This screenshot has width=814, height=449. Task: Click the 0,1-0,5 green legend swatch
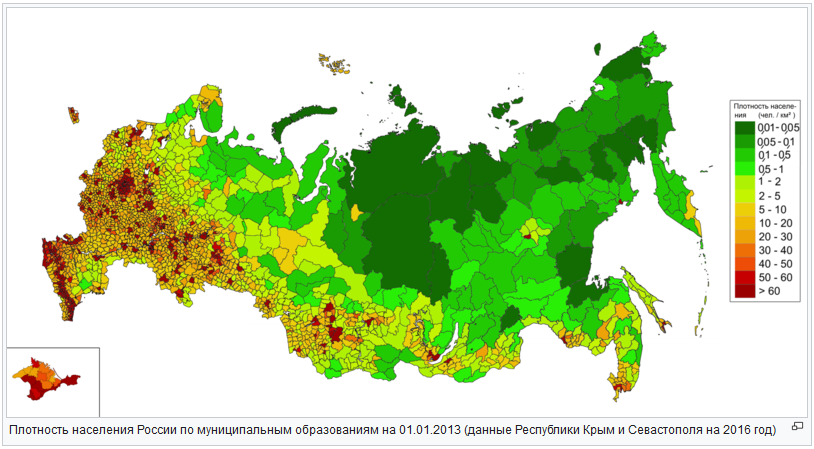pyautogui.click(x=744, y=155)
